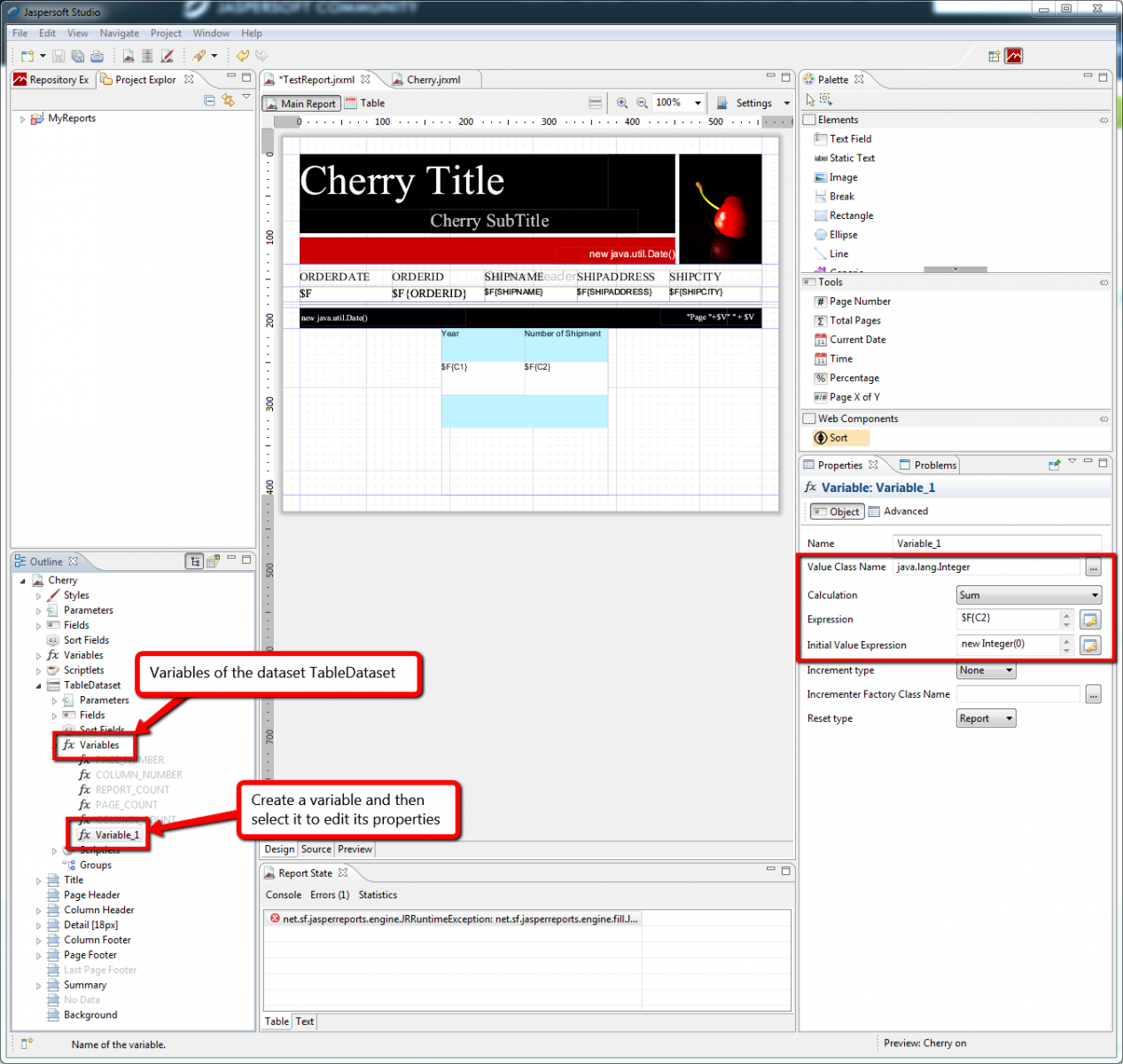The image size is (1123, 1064).
Task: Open the Window menu
Action: pyautogui.click(x=211, y=34)
